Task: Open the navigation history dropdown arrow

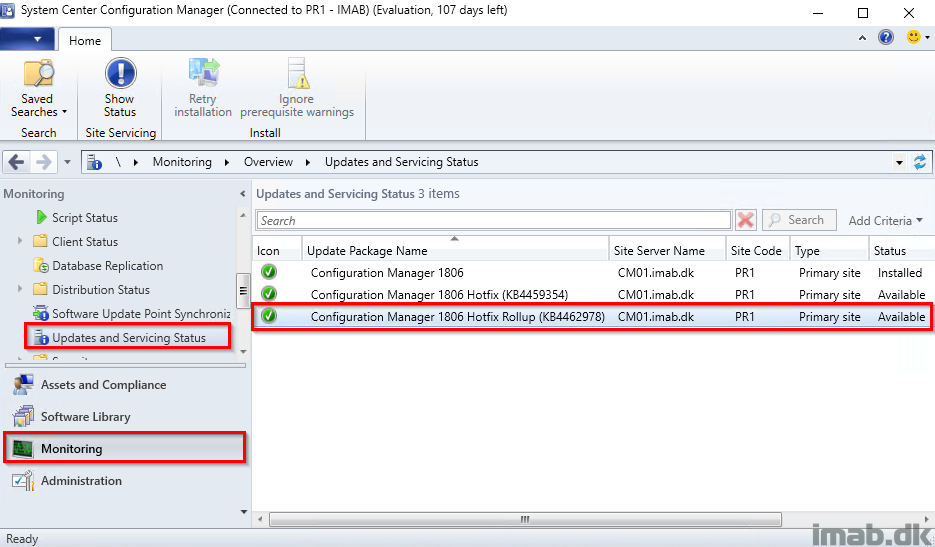Action: tap(67, 162)
